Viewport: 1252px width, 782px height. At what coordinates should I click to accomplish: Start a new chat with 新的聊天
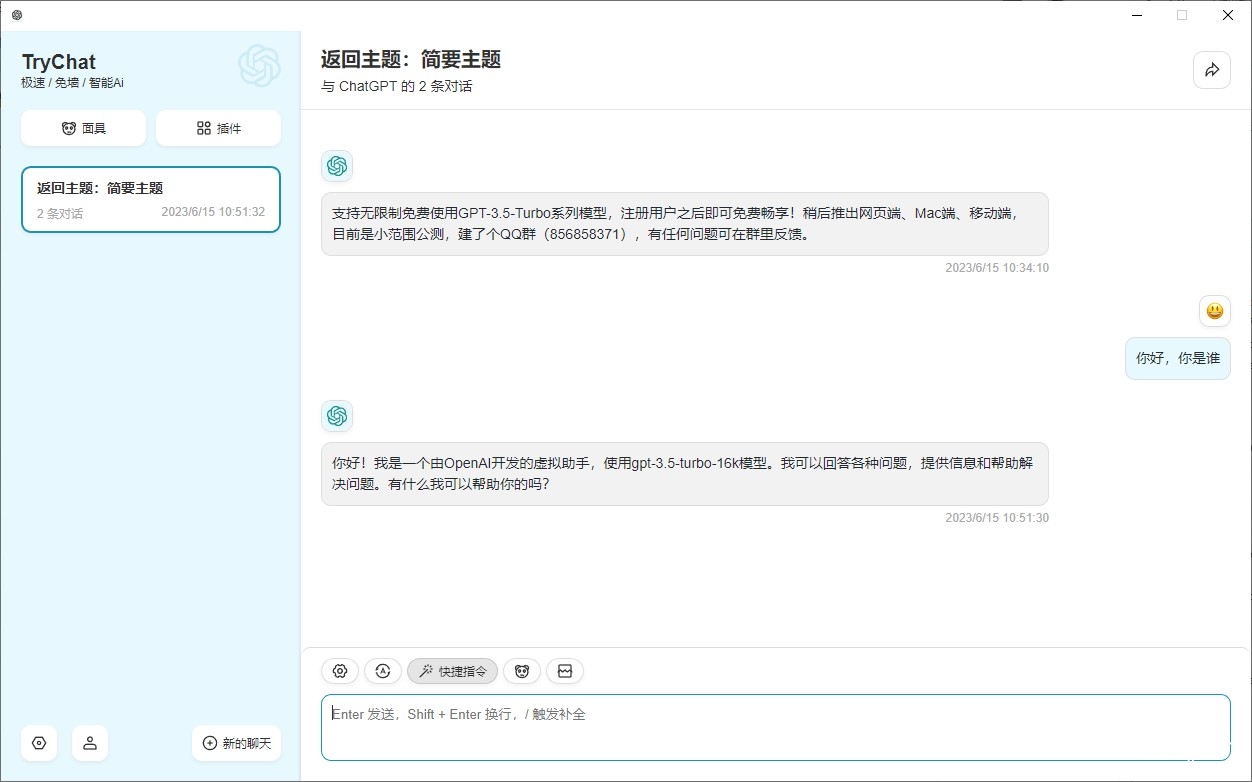(237, 743)
